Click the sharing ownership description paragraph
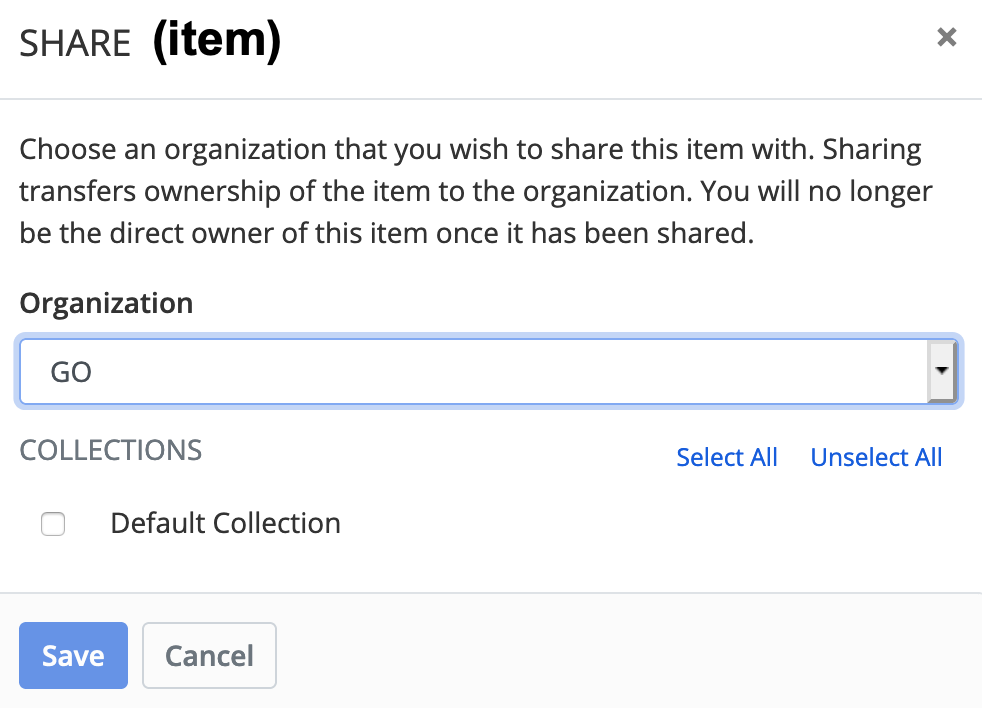The width and height of the screenshot is (982, 708). coord(470,192)
